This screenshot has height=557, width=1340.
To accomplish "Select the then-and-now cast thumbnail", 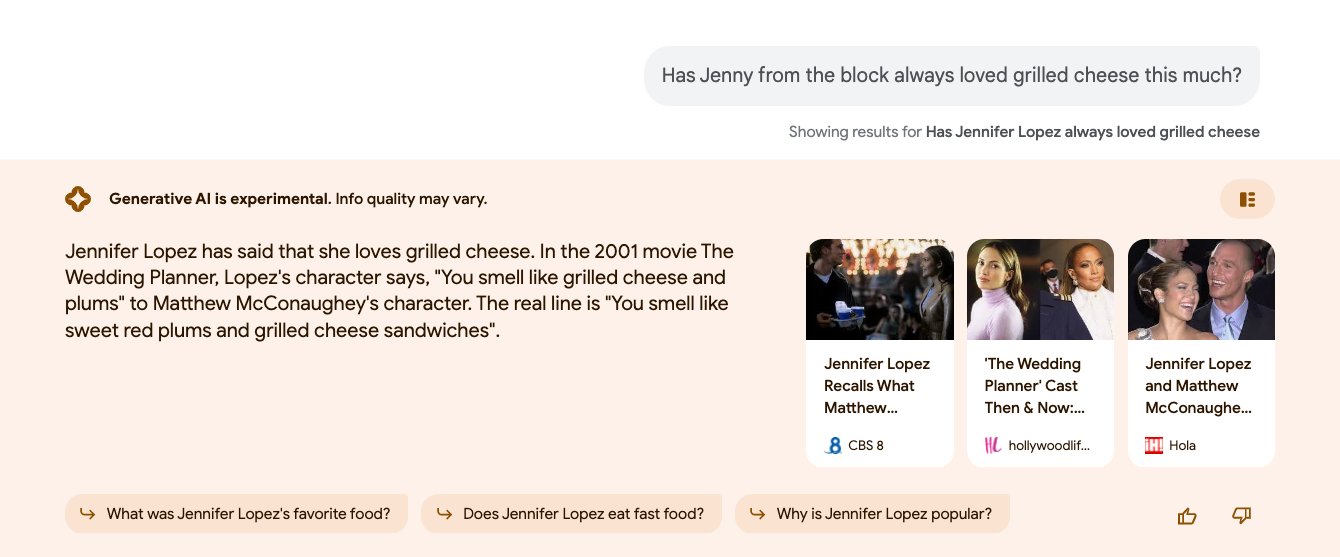I will click(x=1040, y=290).
